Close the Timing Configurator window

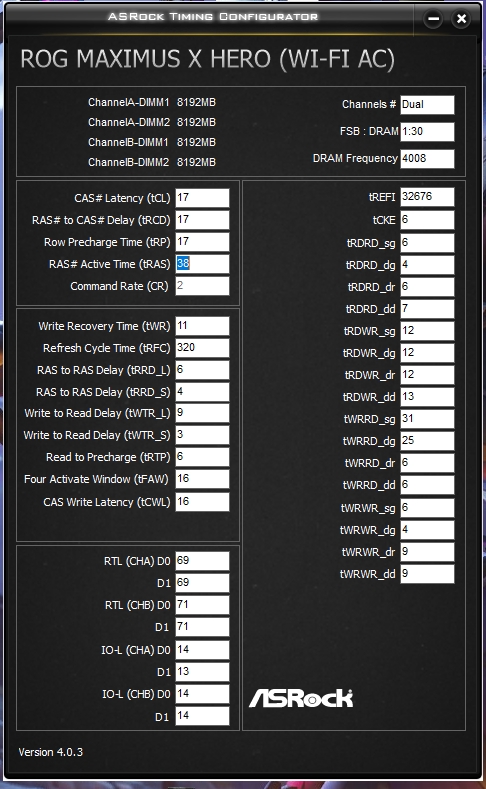tap(461, 19)
